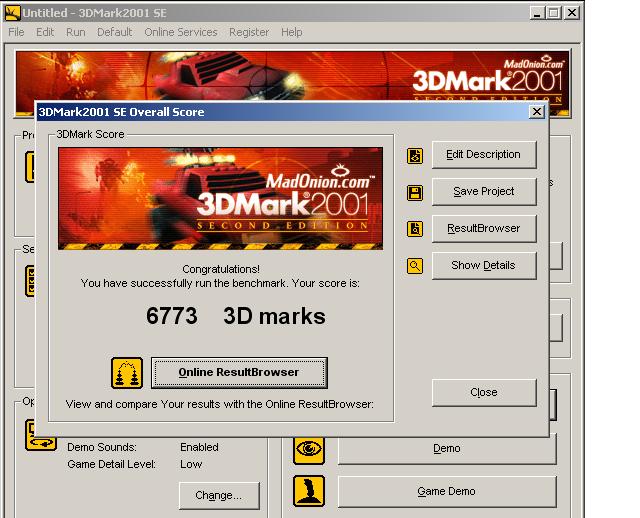Click the Show Details button

(484, 265)
